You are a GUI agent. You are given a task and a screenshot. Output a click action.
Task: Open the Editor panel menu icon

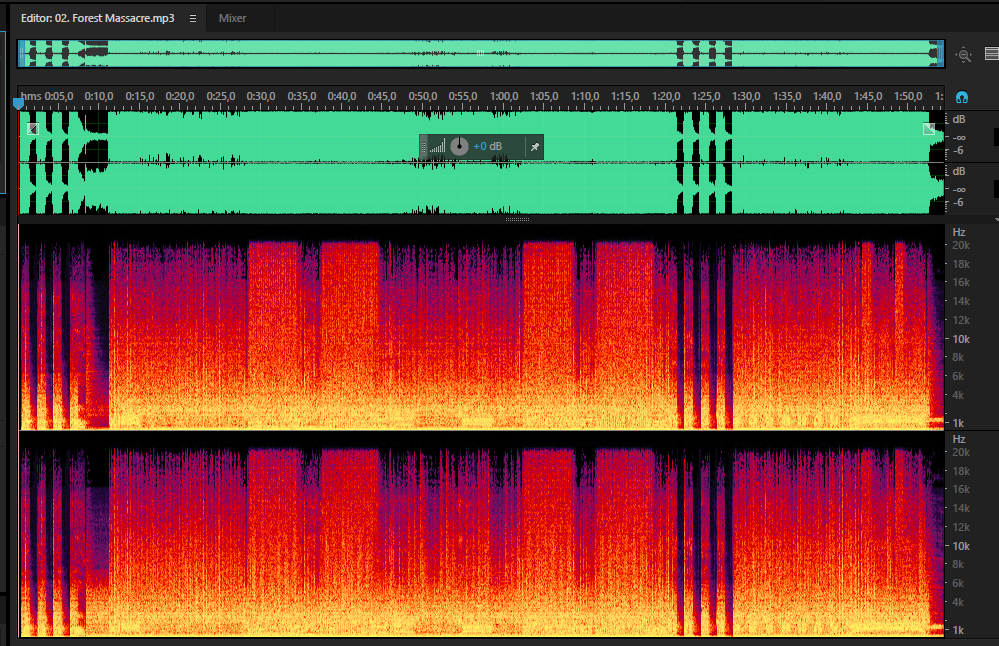(193, 18)
